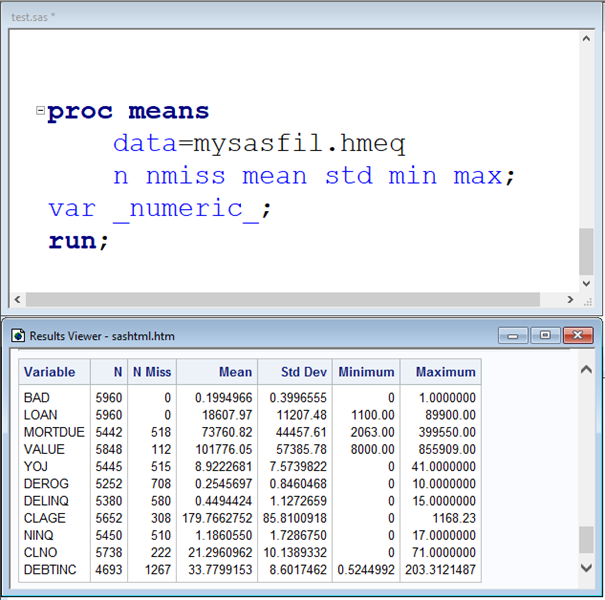Maximize the Results Viewer window
Screen dimensions: 605x600
(545, 336)
